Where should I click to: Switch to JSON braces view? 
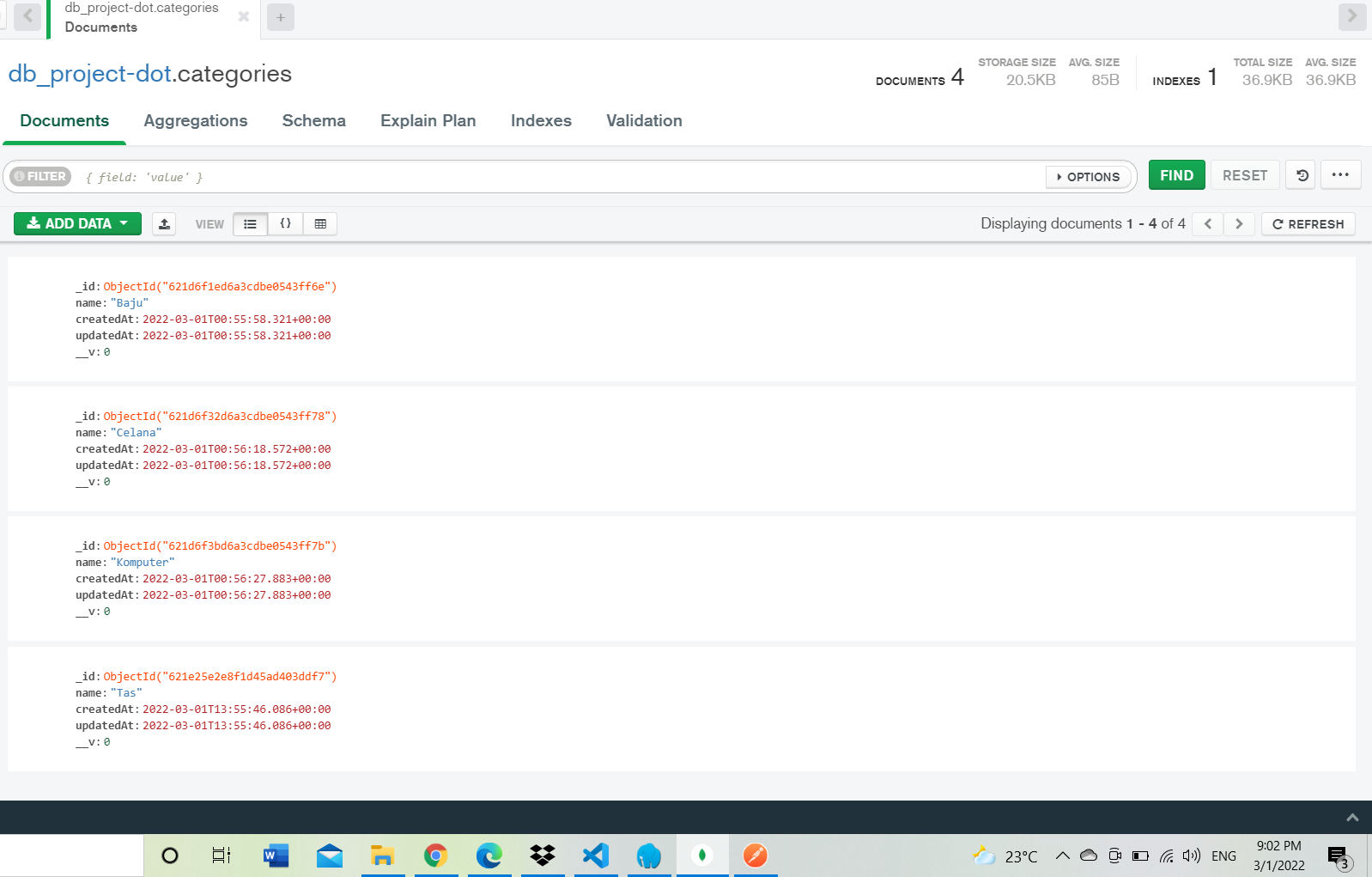tap(285, 224)
